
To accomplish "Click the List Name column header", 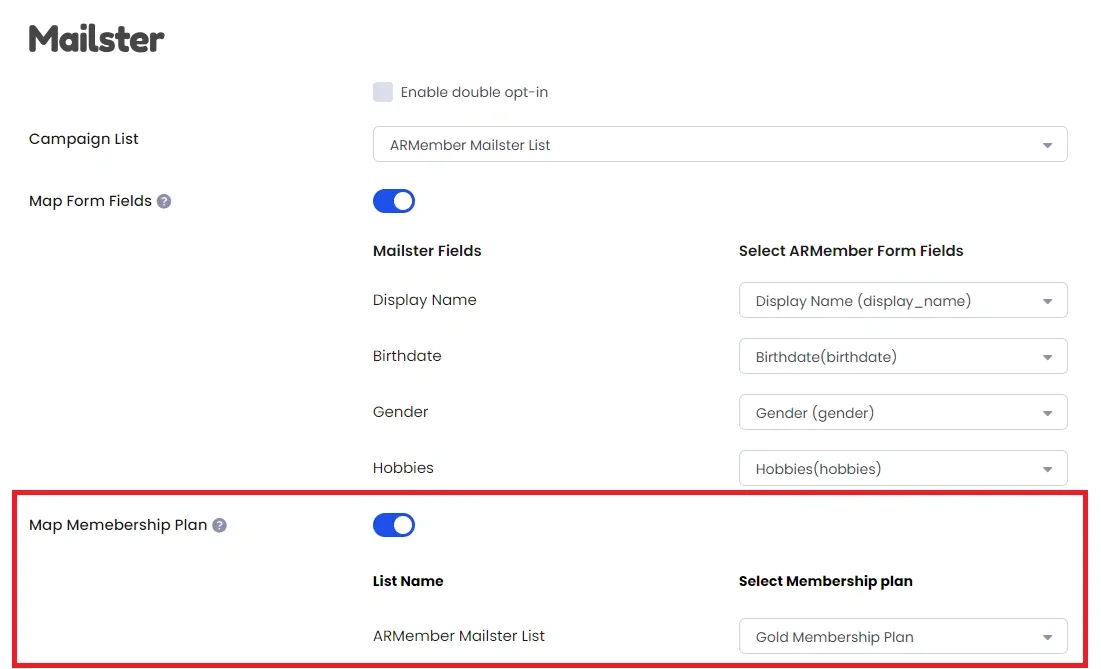I will point(408,581).
